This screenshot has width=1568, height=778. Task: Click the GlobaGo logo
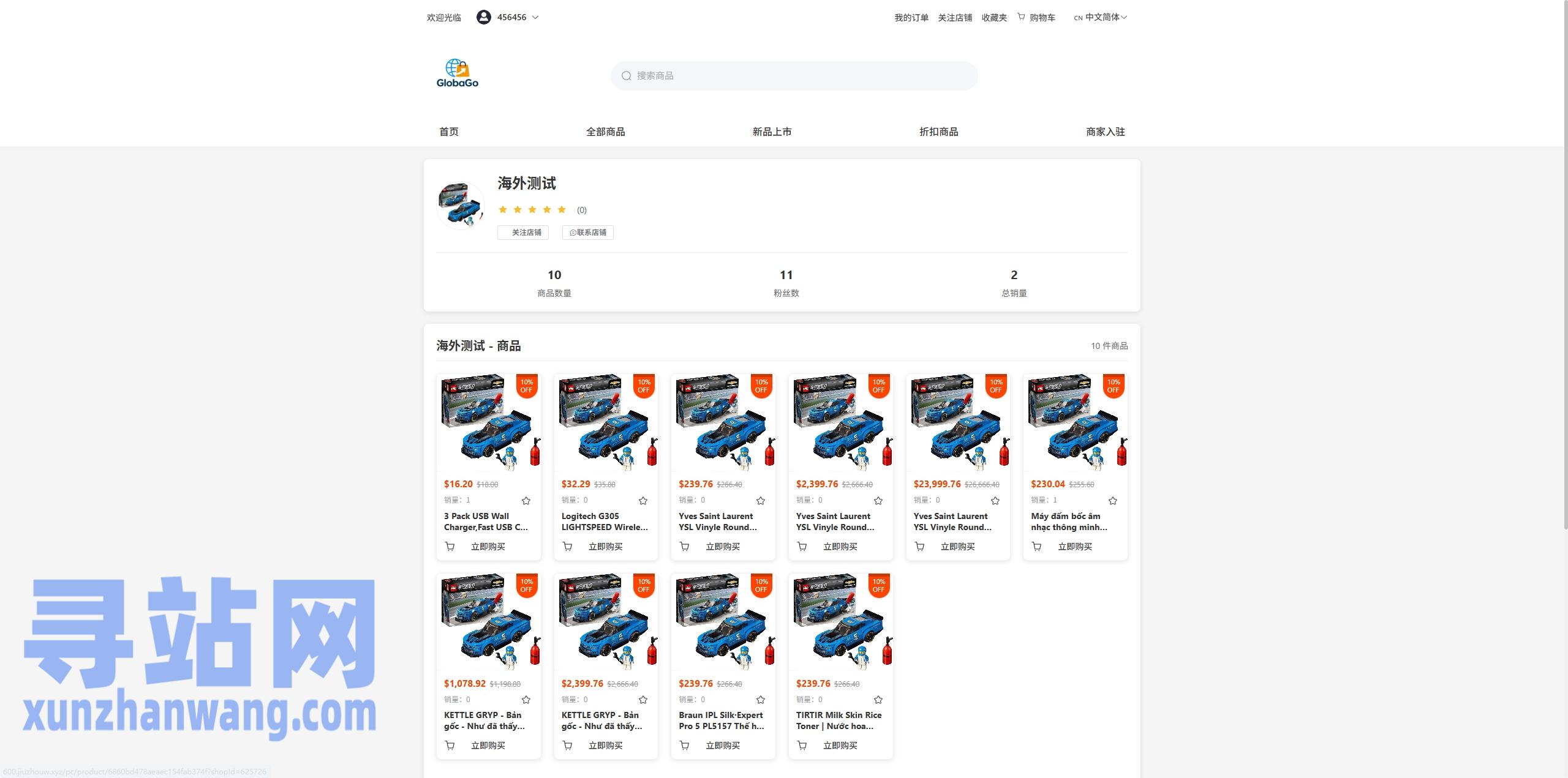[458, 74]
